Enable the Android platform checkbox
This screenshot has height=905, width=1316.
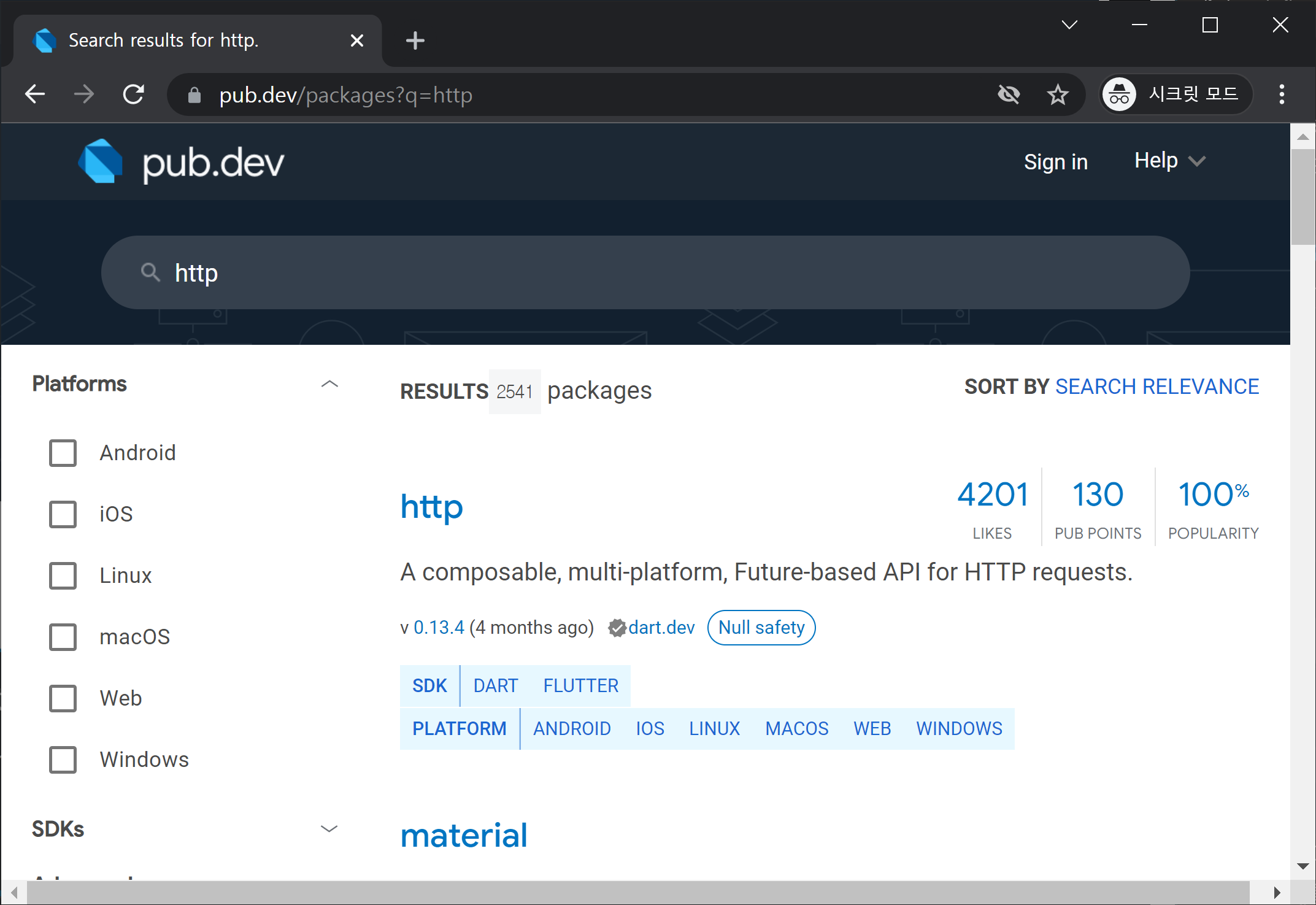click(63, 453)
